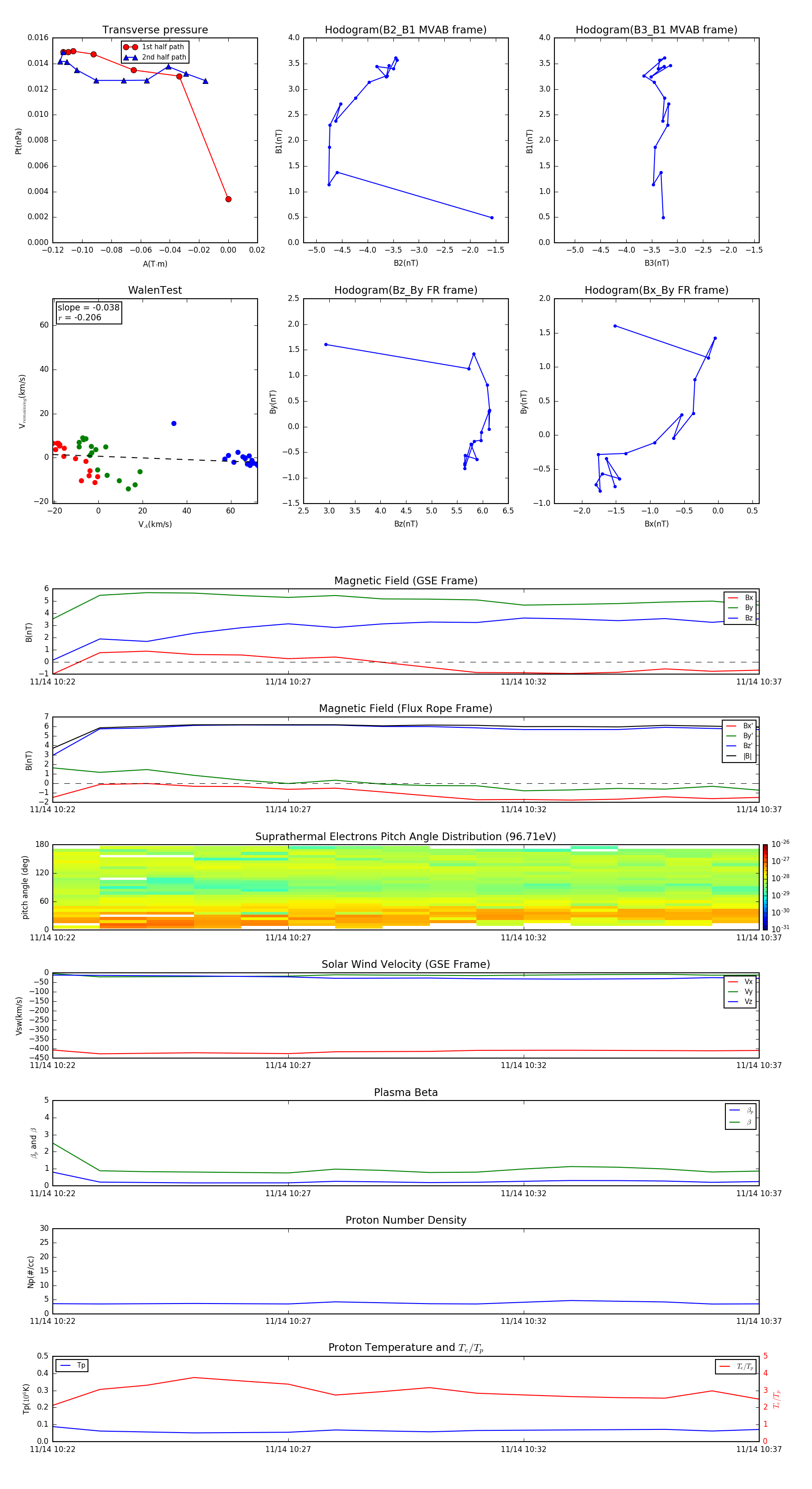Click the 'B2(nT)' x-axis label

(x=406, y=263)
